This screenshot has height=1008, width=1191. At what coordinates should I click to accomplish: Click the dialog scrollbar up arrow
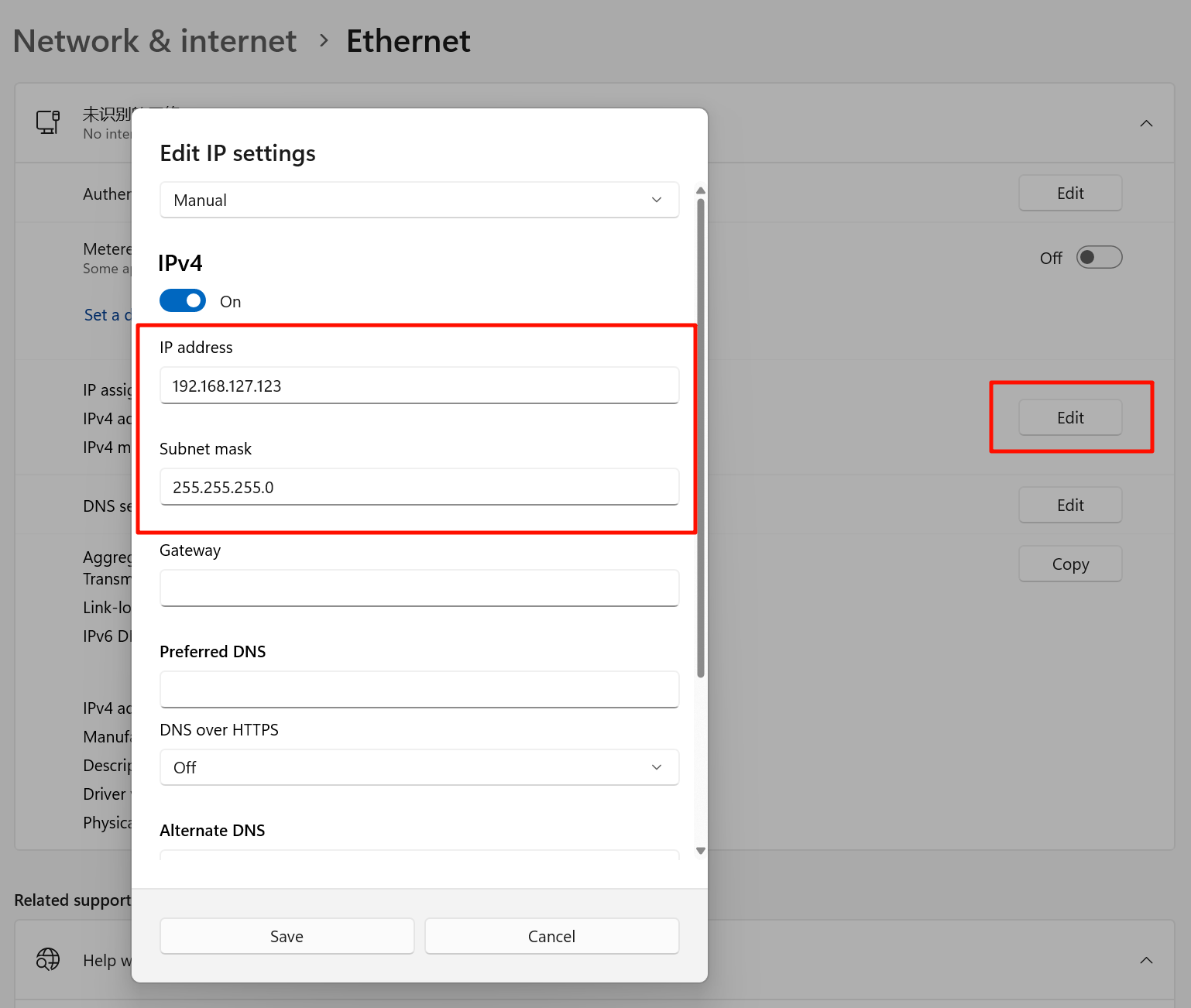[701, 190]
